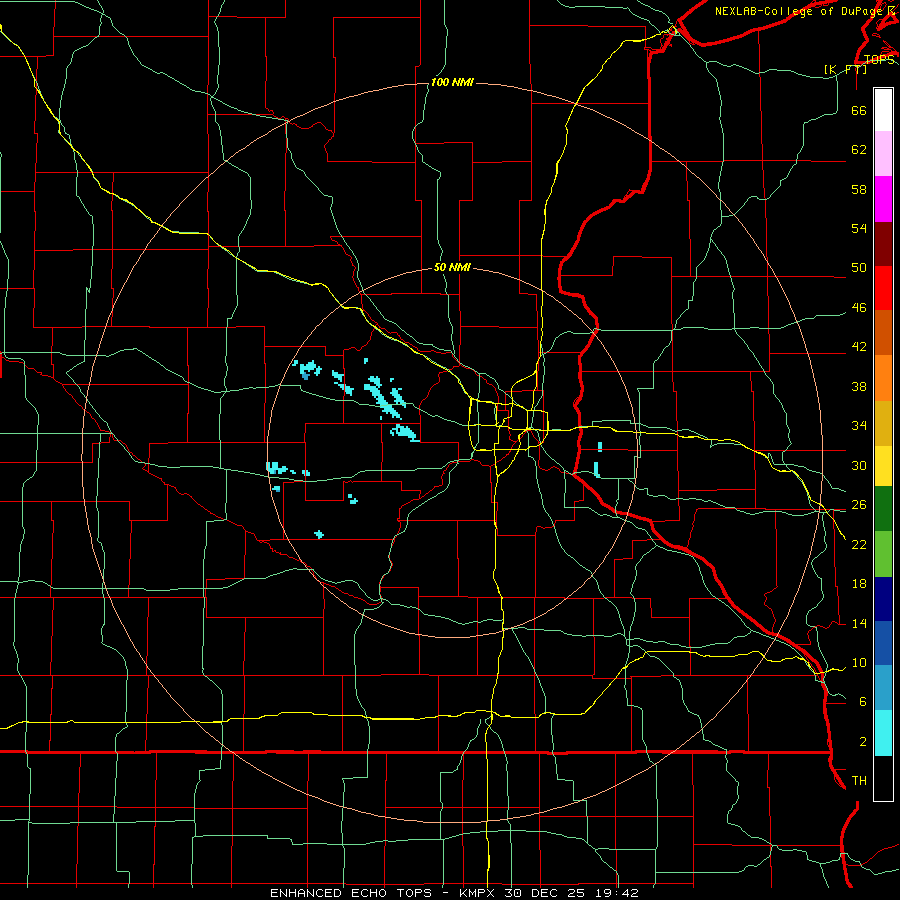Click legend value "38"
The width and height of the screenshot is (900, 900).
point(859,386)
